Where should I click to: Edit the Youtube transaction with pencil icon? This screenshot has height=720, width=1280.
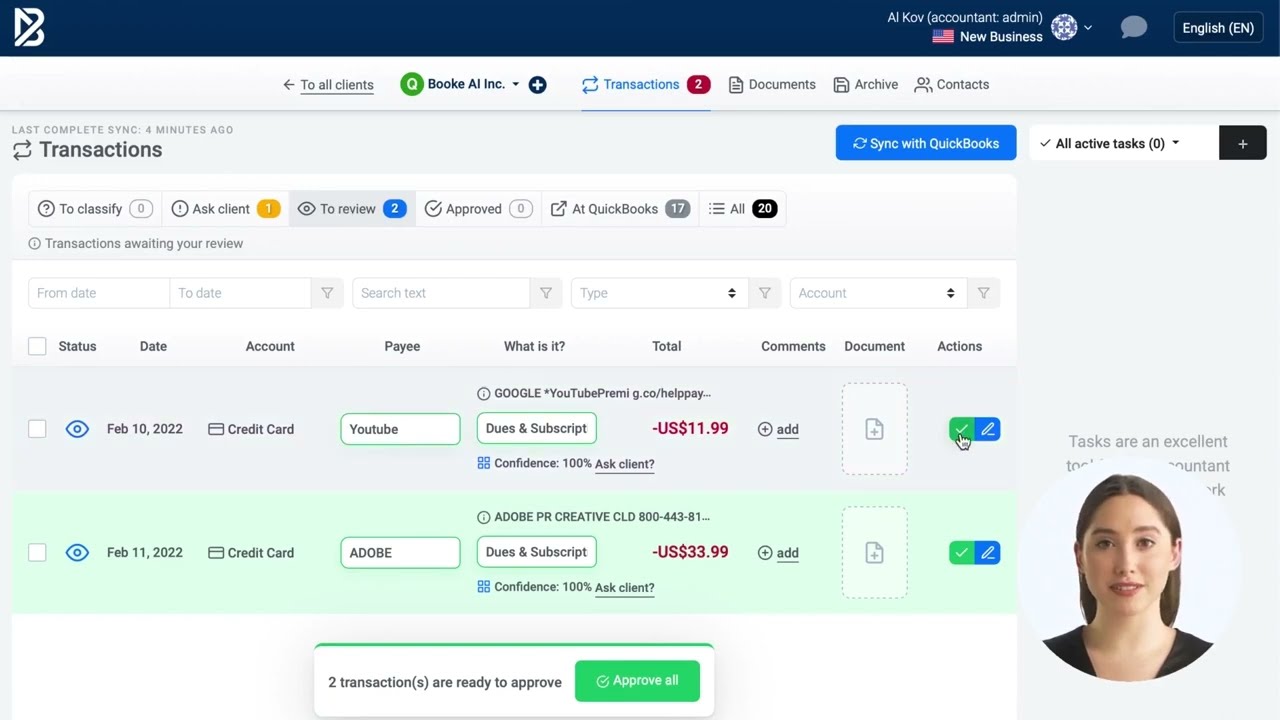pos(987,429)
